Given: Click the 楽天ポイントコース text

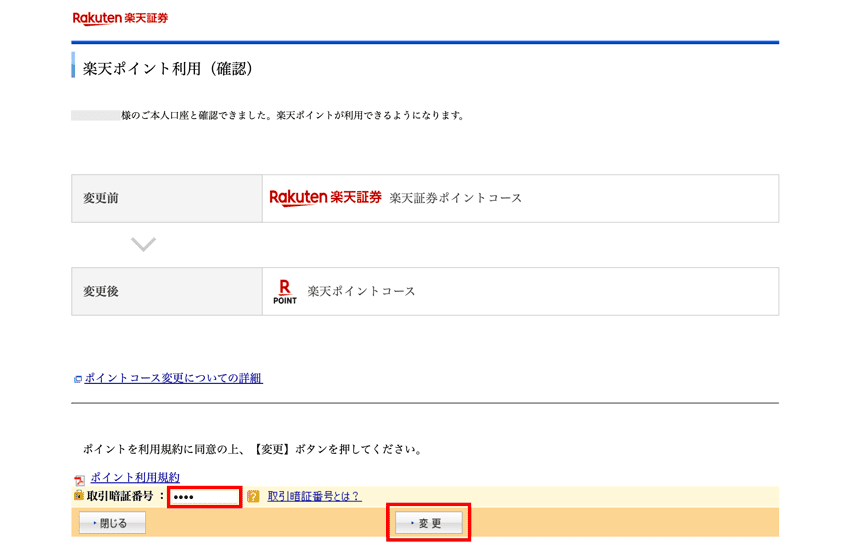Looking at the screenshot, I should [362, 292].
